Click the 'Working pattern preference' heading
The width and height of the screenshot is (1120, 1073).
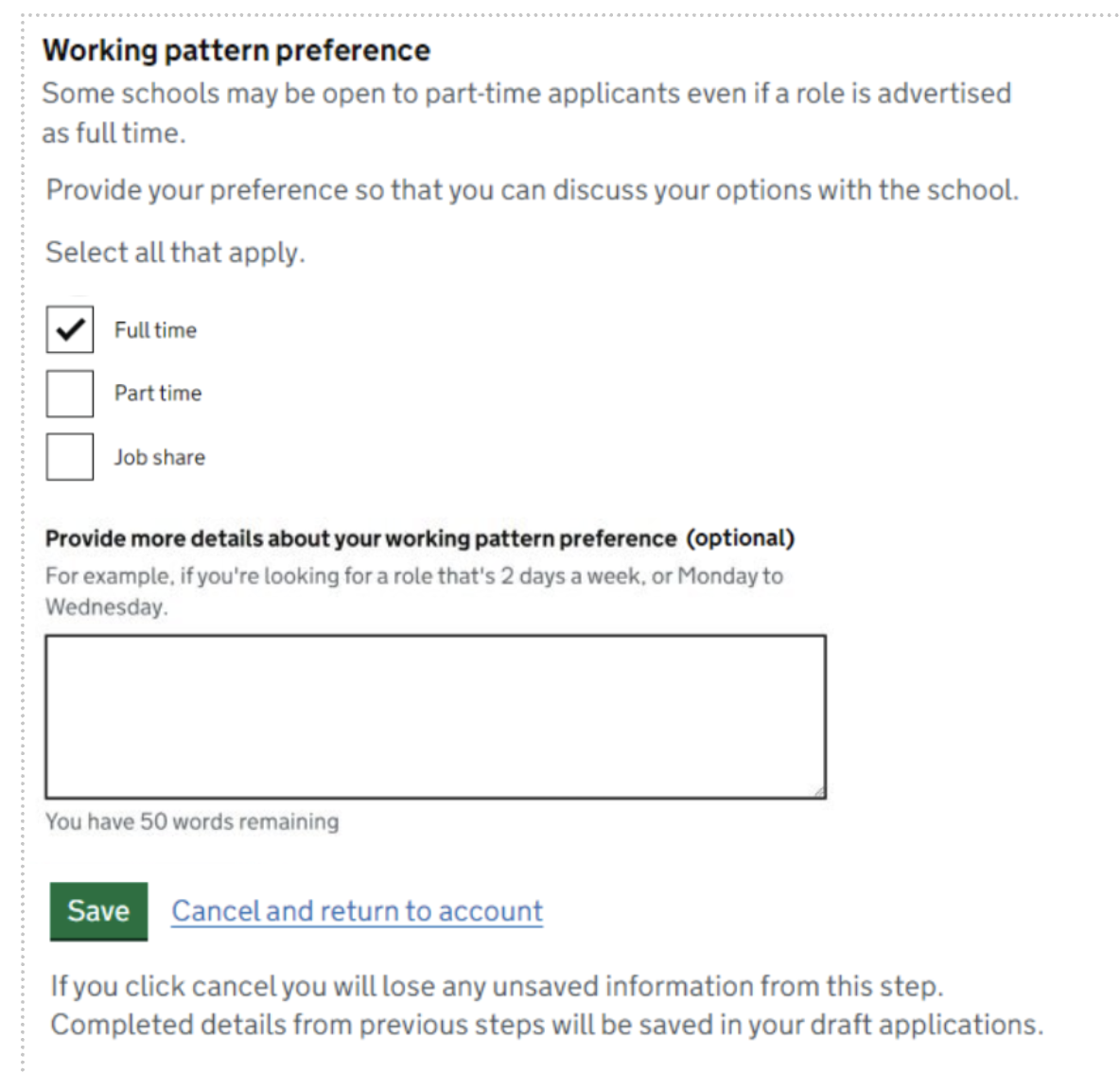(x=236, y=50)
